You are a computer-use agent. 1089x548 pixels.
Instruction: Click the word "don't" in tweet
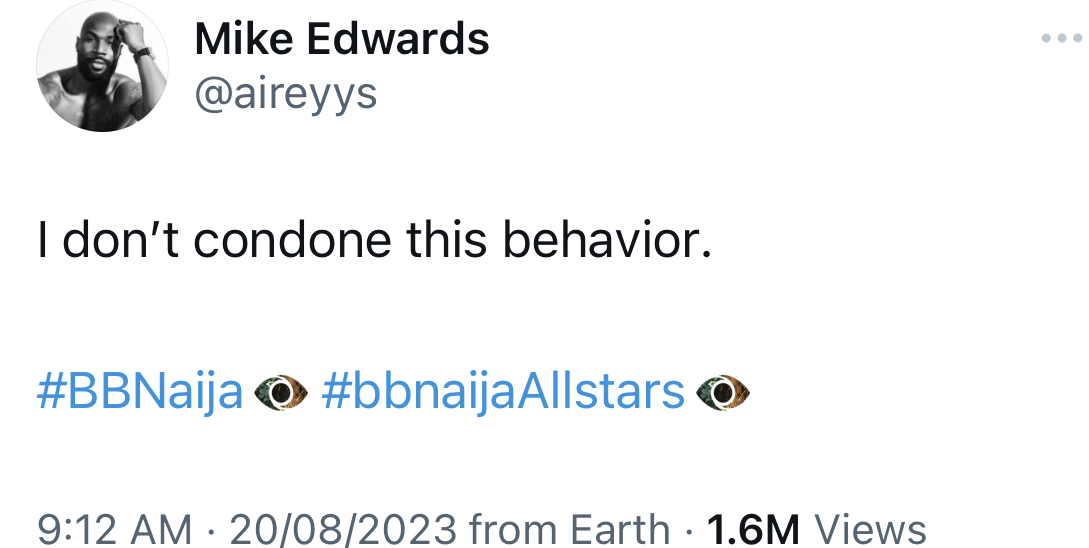120,240
